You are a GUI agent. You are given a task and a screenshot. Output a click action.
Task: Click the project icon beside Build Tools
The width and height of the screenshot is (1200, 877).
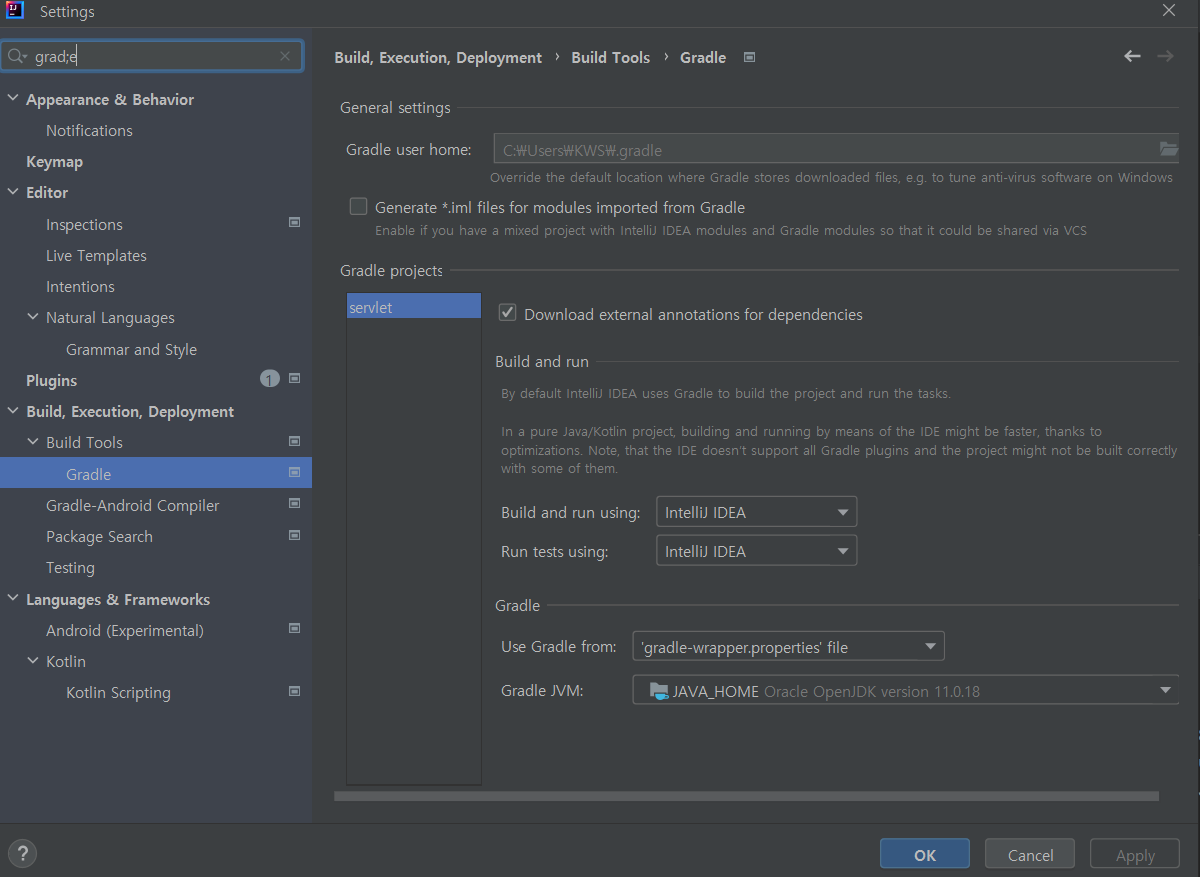click(294, 441)
